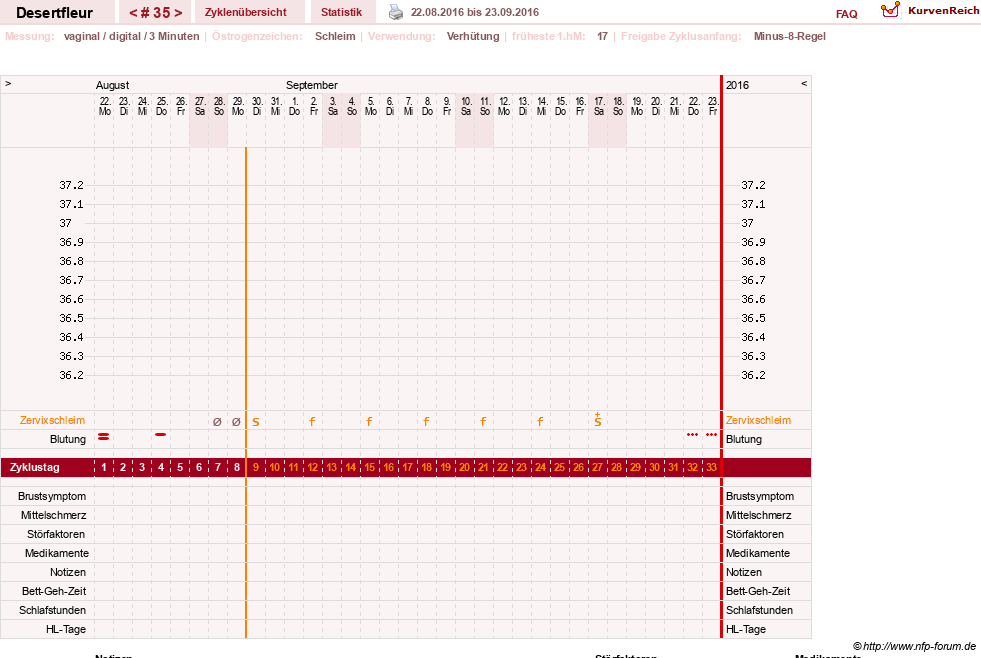The width and height of the screenshot is (981, 658).
Task: Click the Desertfleur username heading
Action: (x=54, y=13)
